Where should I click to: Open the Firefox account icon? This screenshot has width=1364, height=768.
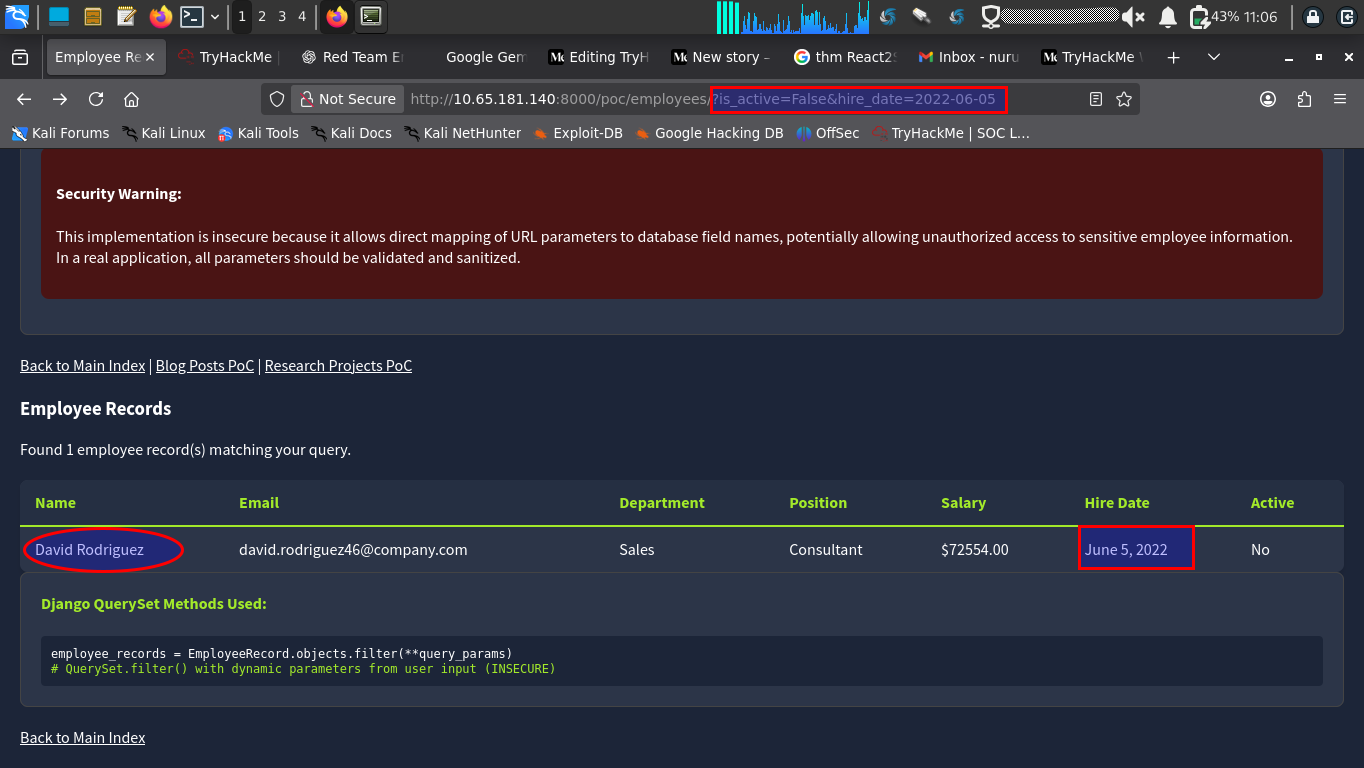tap(1268, 99)
